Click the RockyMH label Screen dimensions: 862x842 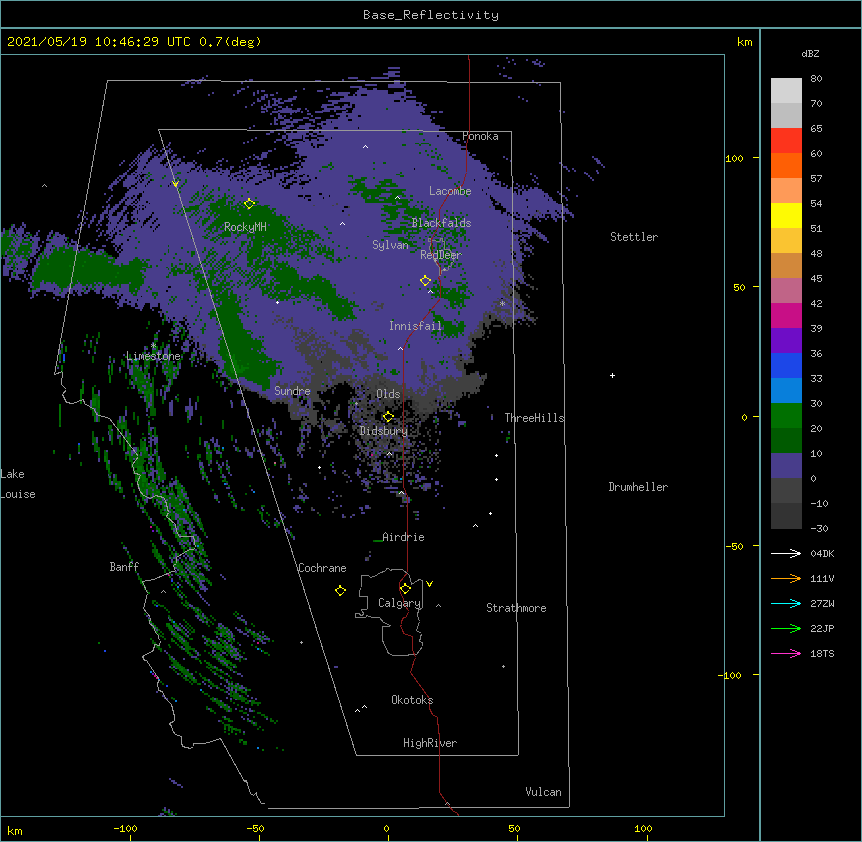tap(245, 227)
